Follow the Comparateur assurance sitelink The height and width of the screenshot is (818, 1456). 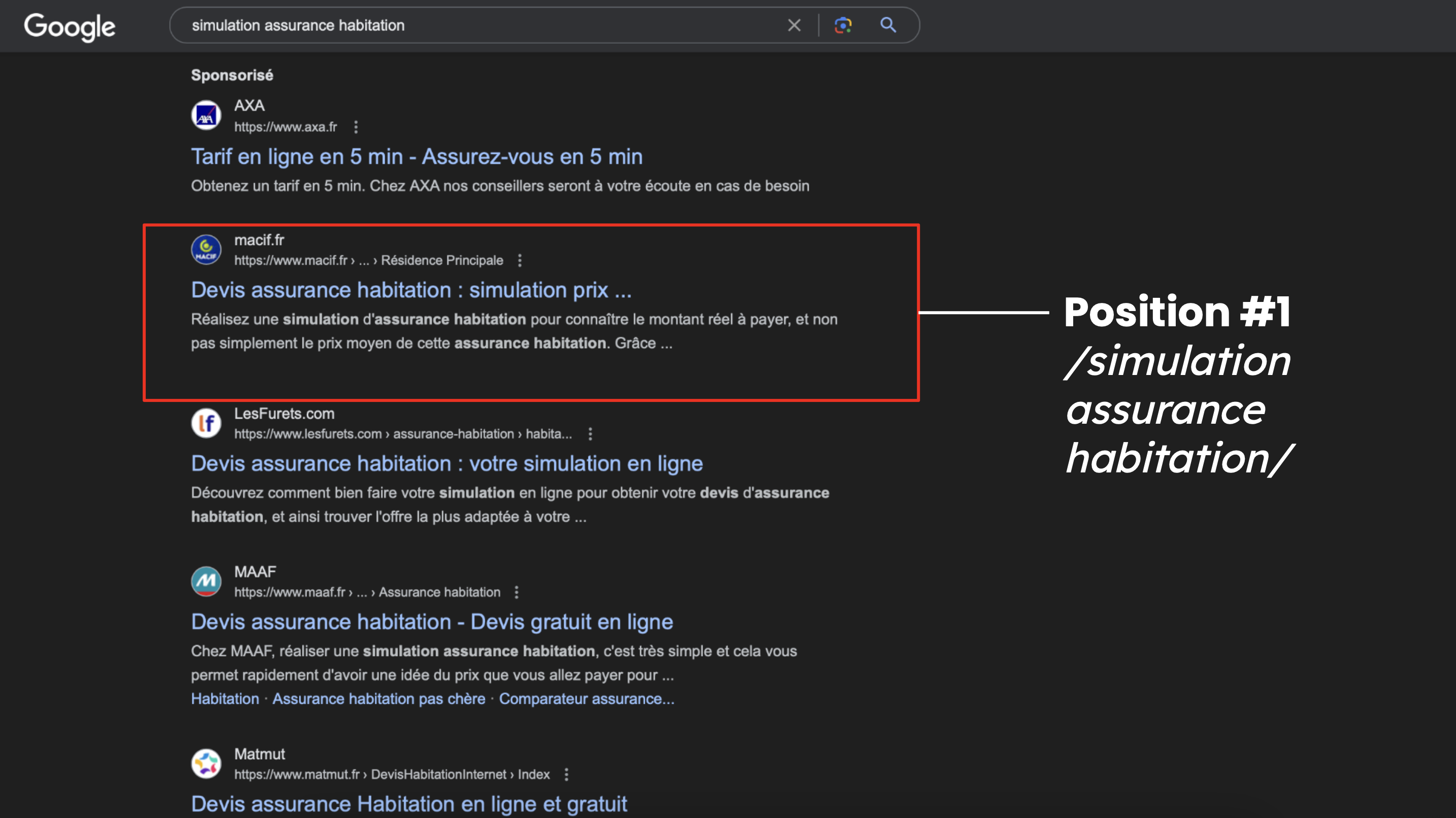587,699
